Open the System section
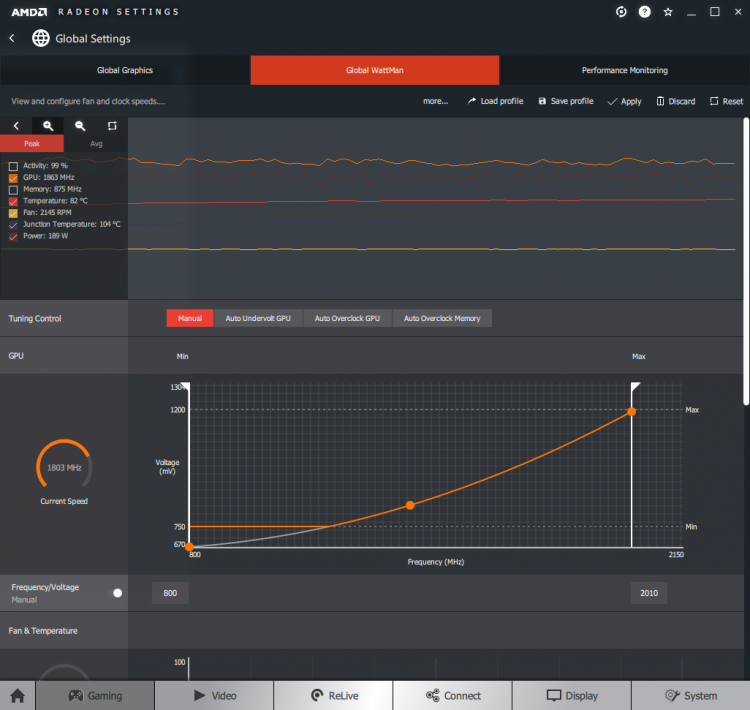 click(x=691, y=695)
